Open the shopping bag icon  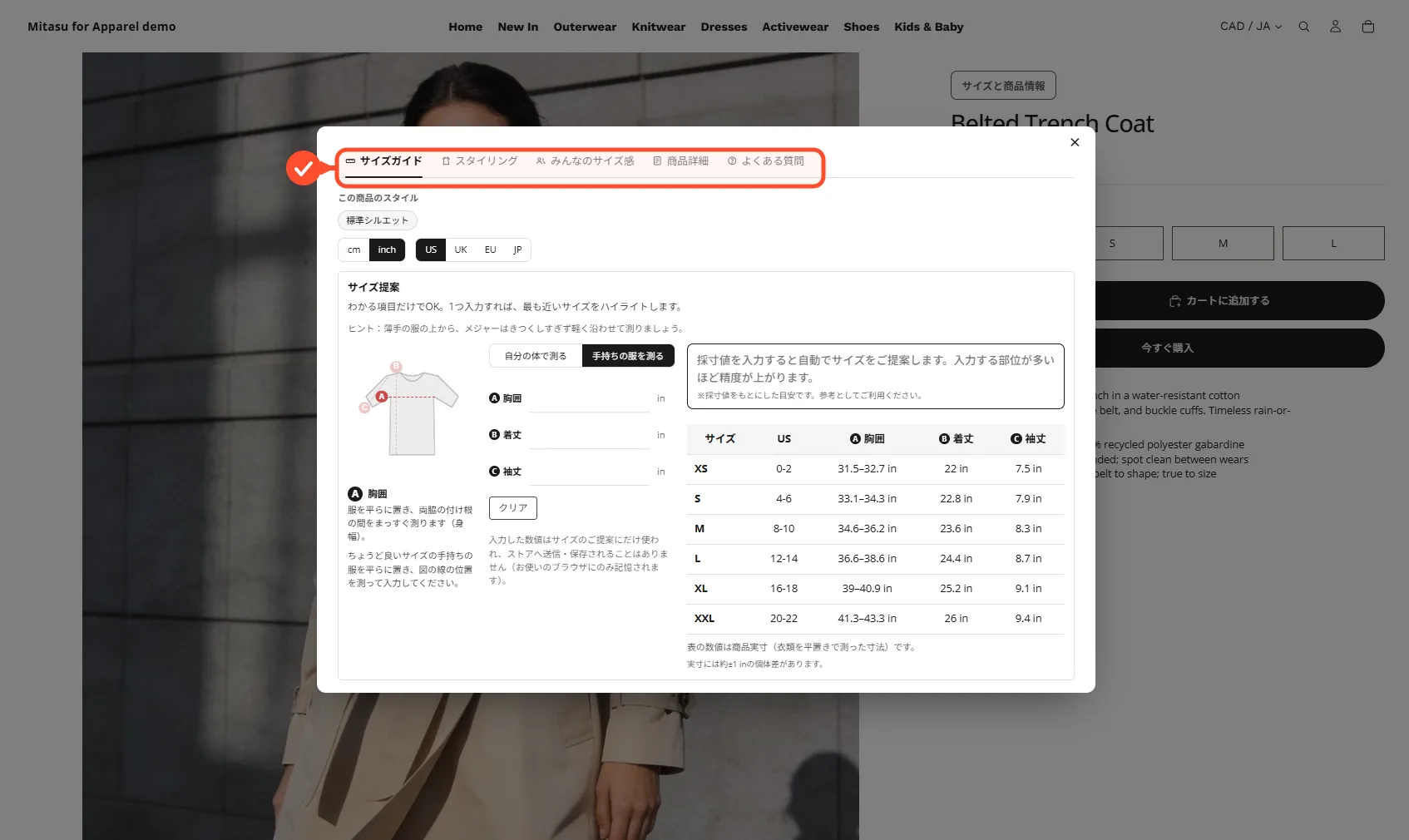point(1367,27)
